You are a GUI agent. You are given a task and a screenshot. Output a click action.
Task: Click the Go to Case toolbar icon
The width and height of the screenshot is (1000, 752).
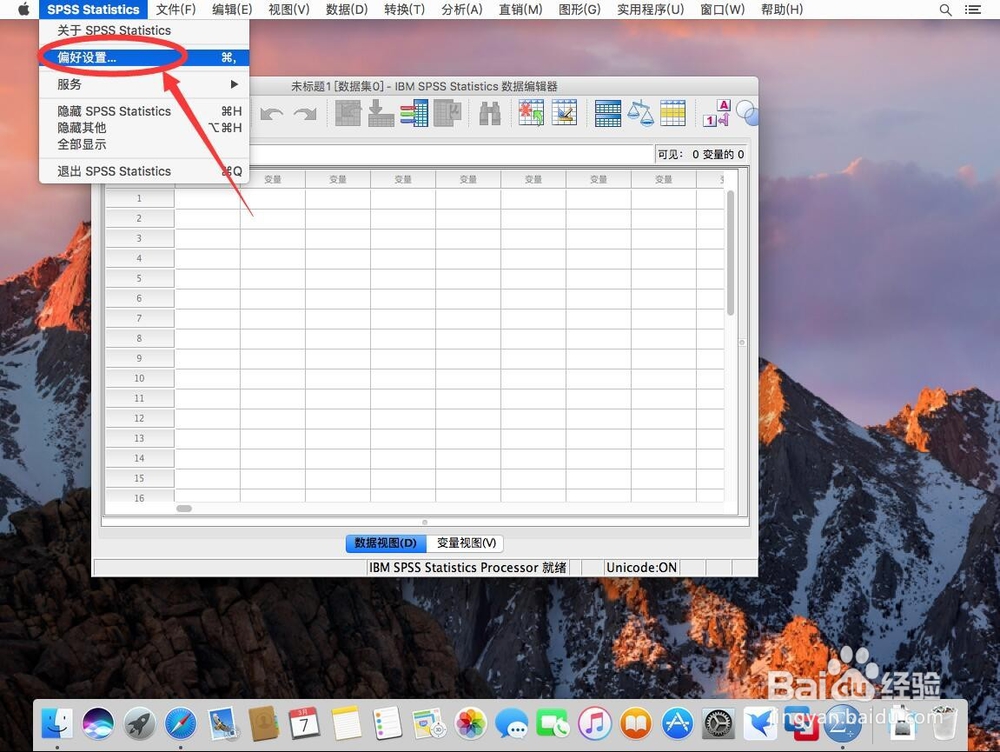(348, 114)
